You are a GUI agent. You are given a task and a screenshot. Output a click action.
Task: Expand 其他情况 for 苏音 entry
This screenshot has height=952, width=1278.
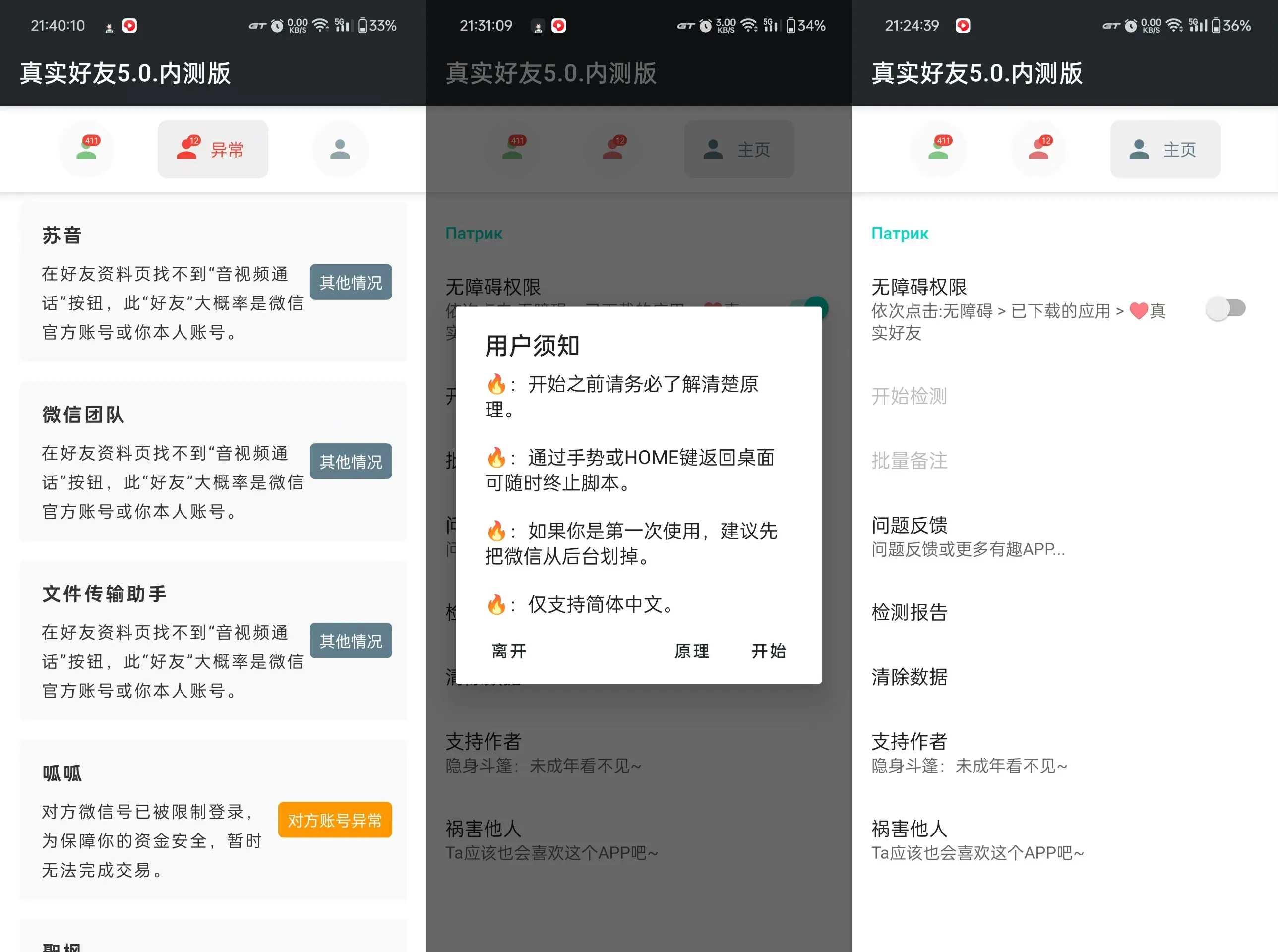point(351,282)
